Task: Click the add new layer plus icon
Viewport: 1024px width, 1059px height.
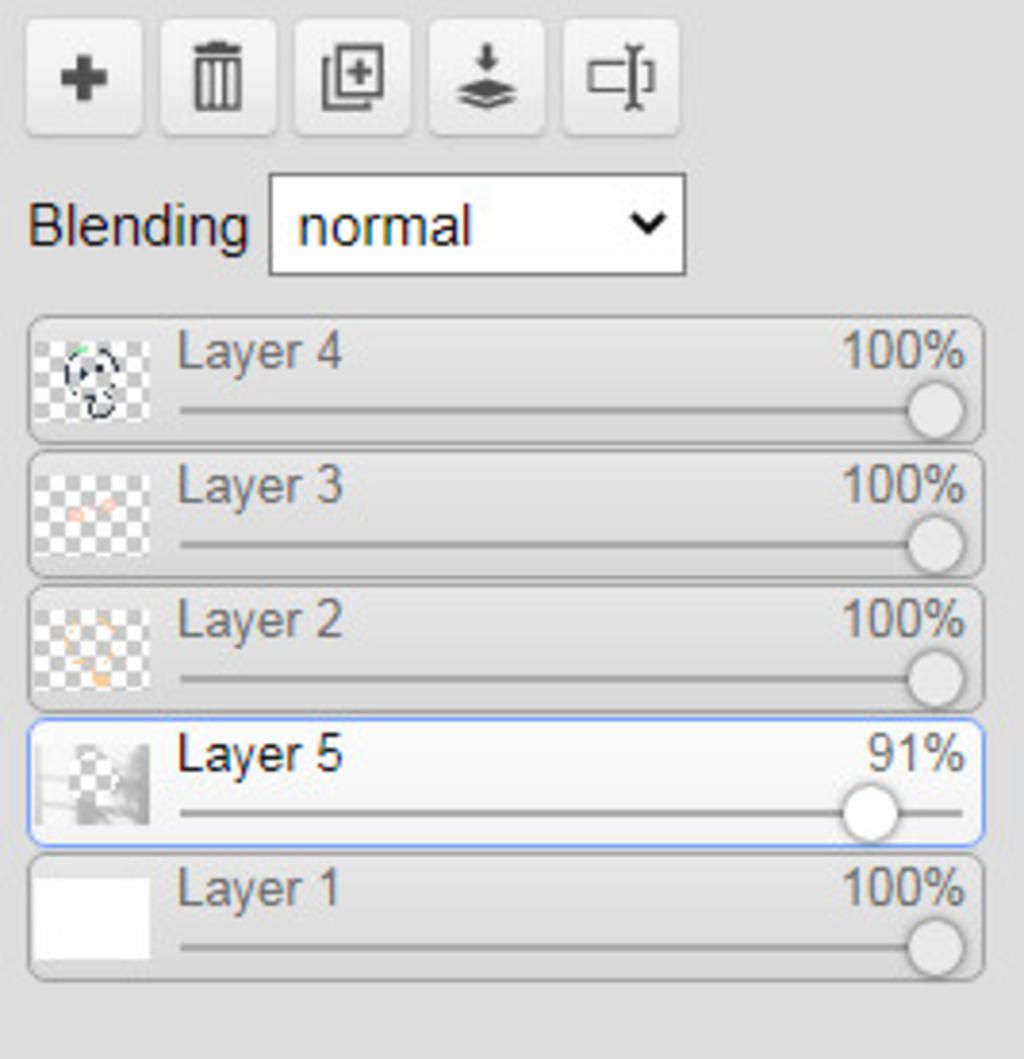Action: tap(84, 78)
